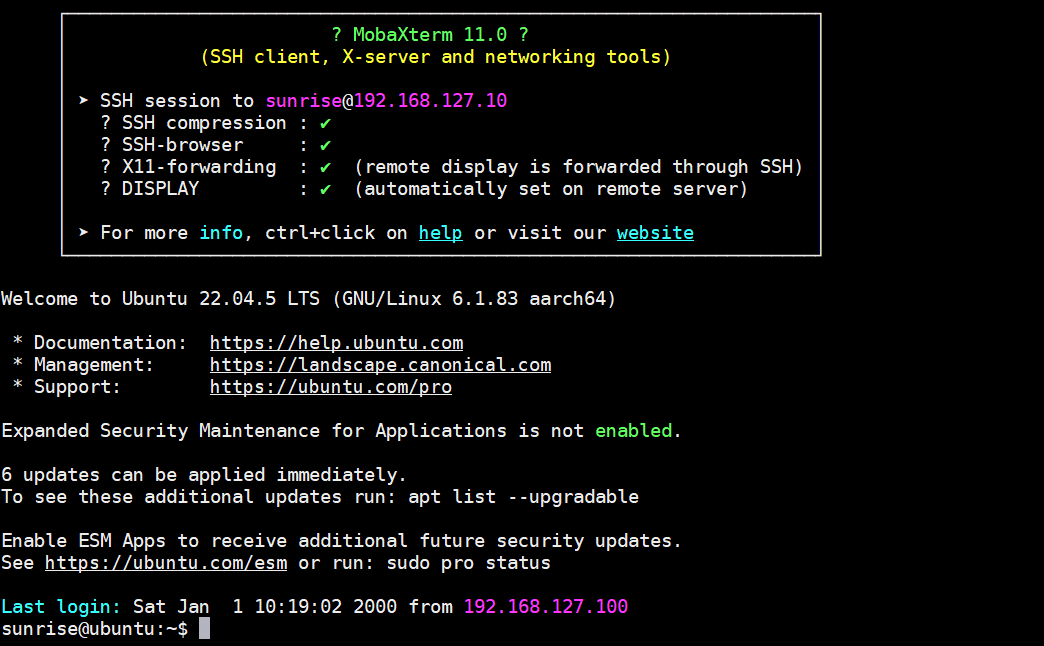1044x646 pixels.
Task: Click the 'help' link in the MobaXterm banner
Action: pos(440,233)
